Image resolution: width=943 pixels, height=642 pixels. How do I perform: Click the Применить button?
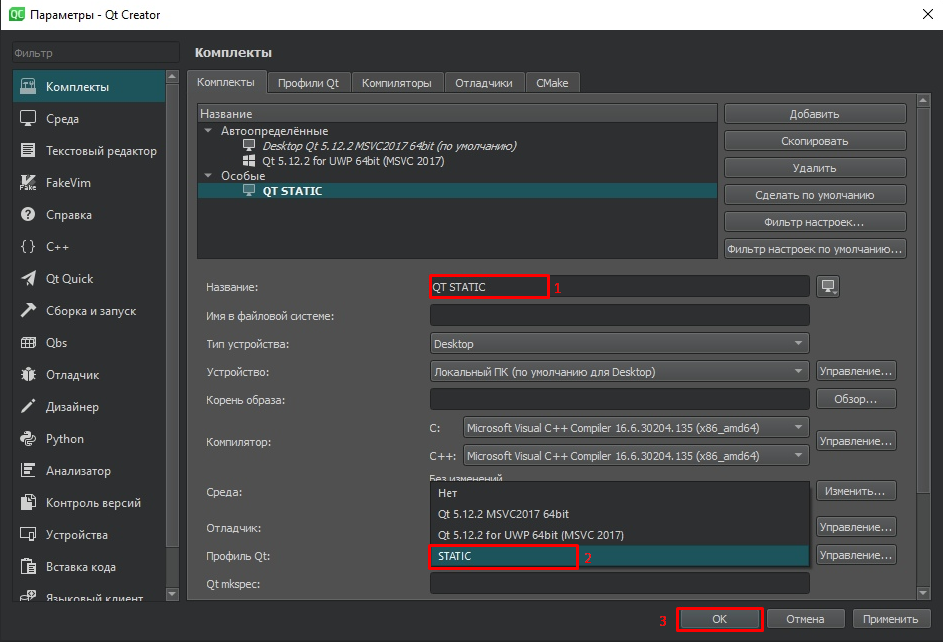[x=891, y=619]
